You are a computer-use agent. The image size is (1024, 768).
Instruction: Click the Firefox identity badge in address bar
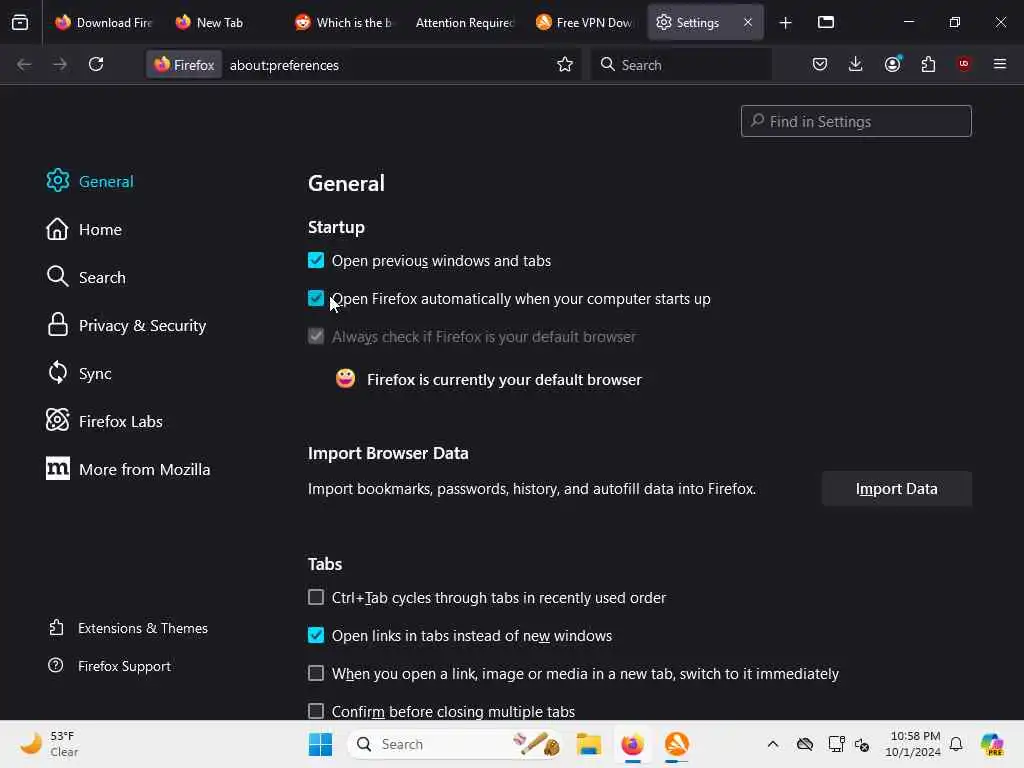point(184,65)
